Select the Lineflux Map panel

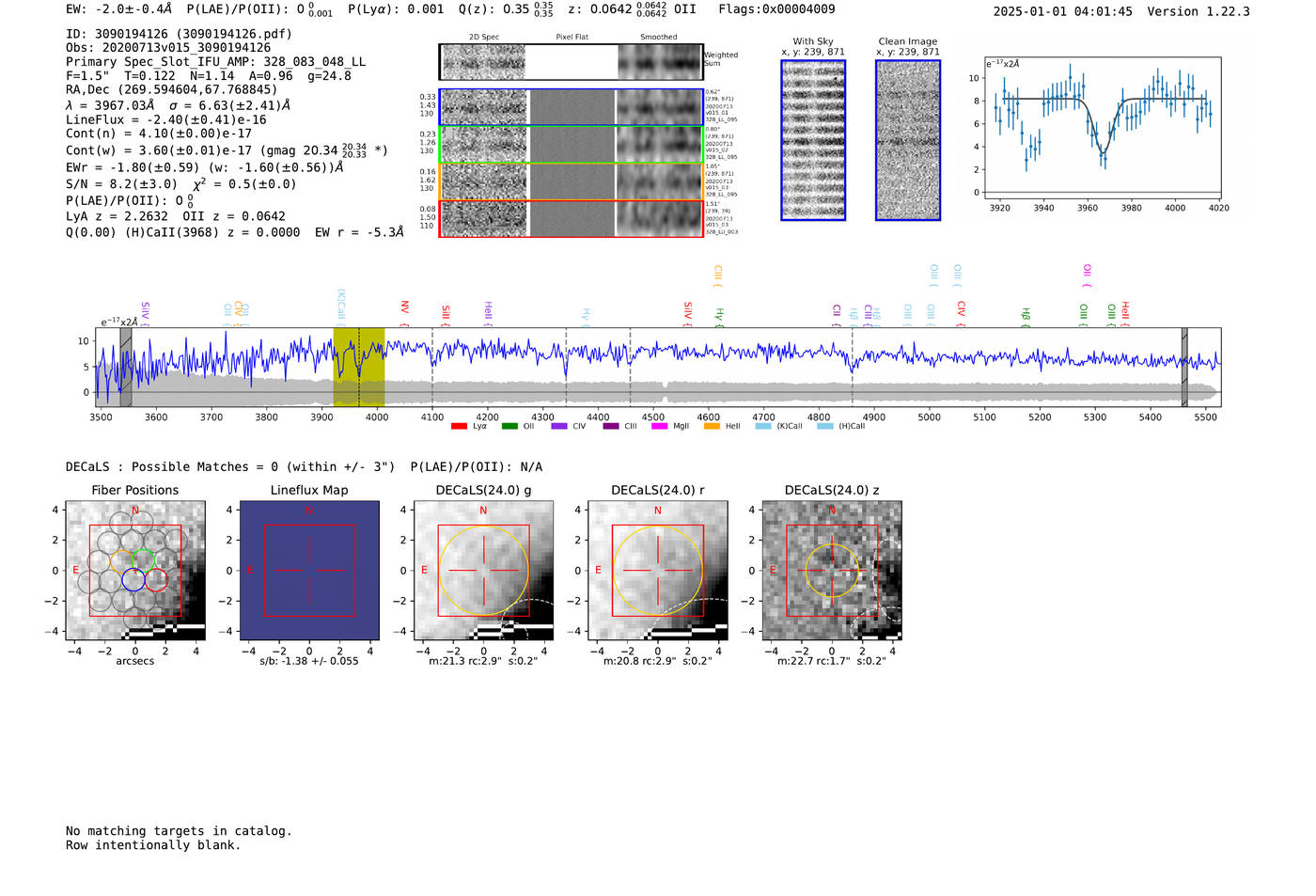click(309, 571)
